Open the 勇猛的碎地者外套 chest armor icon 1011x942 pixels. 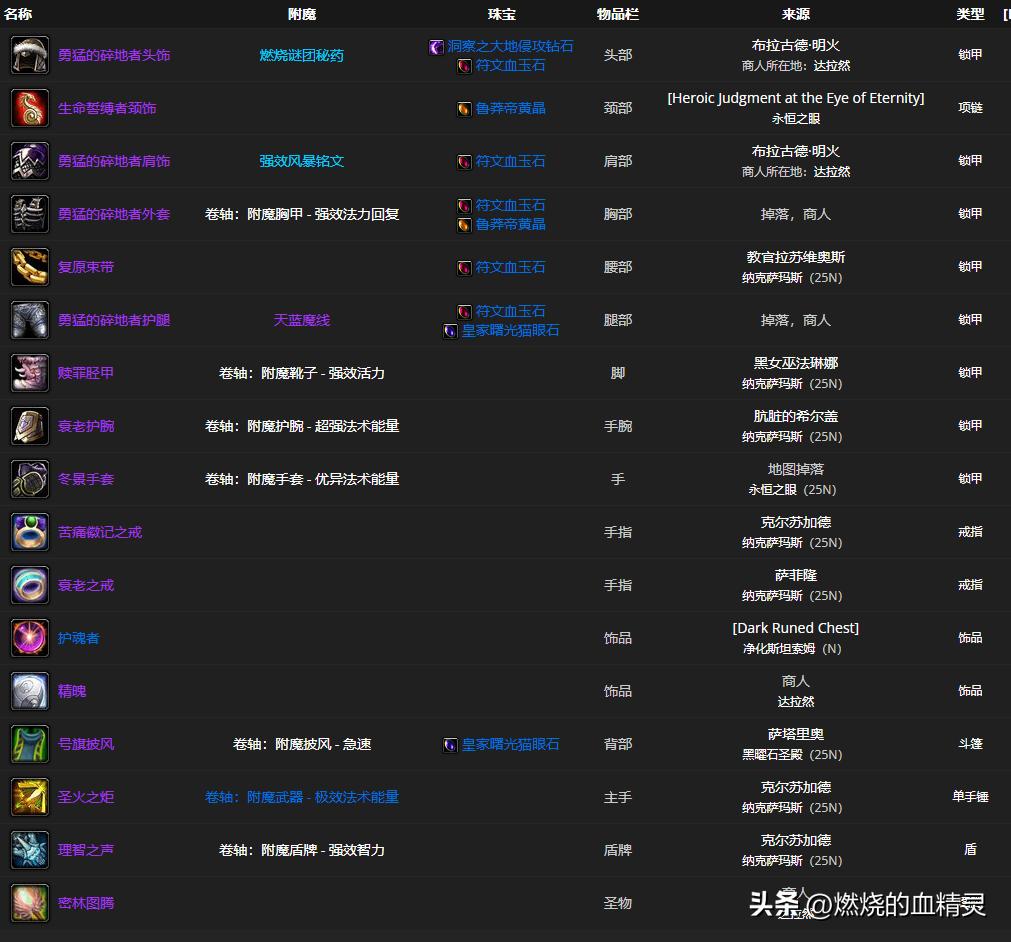29,214
